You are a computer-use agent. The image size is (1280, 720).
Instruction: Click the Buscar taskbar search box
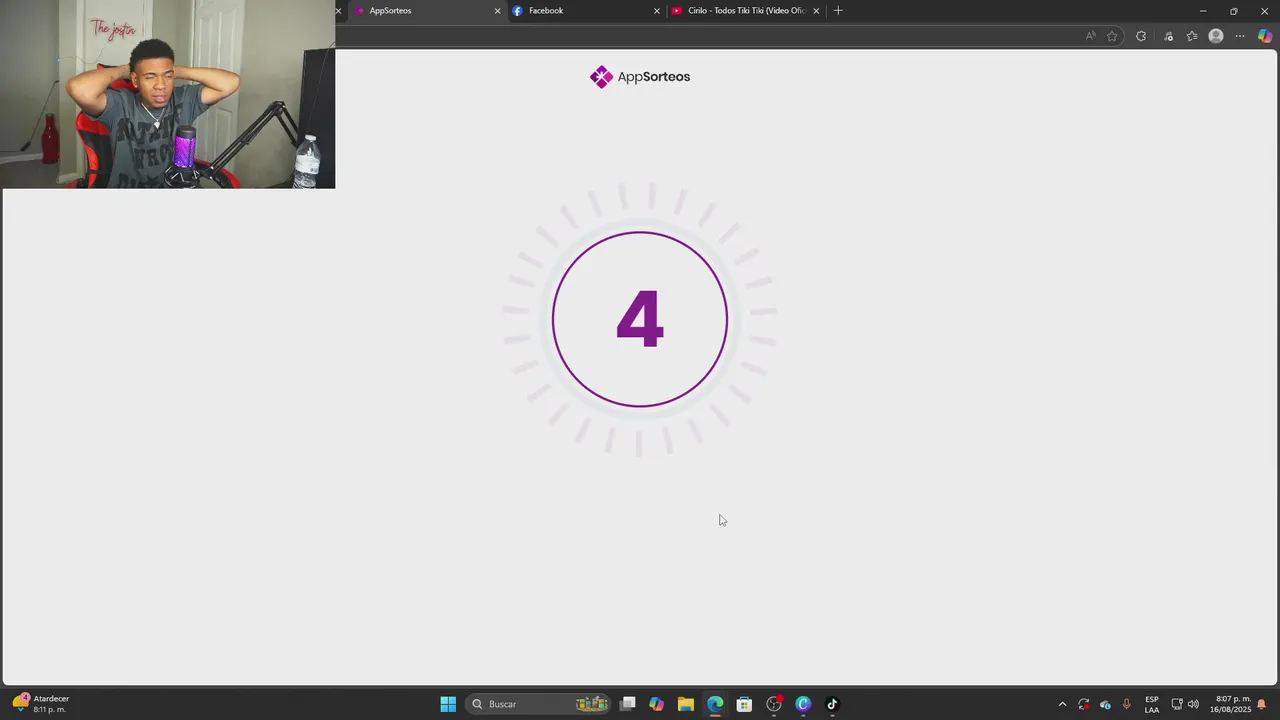point(540,704)
